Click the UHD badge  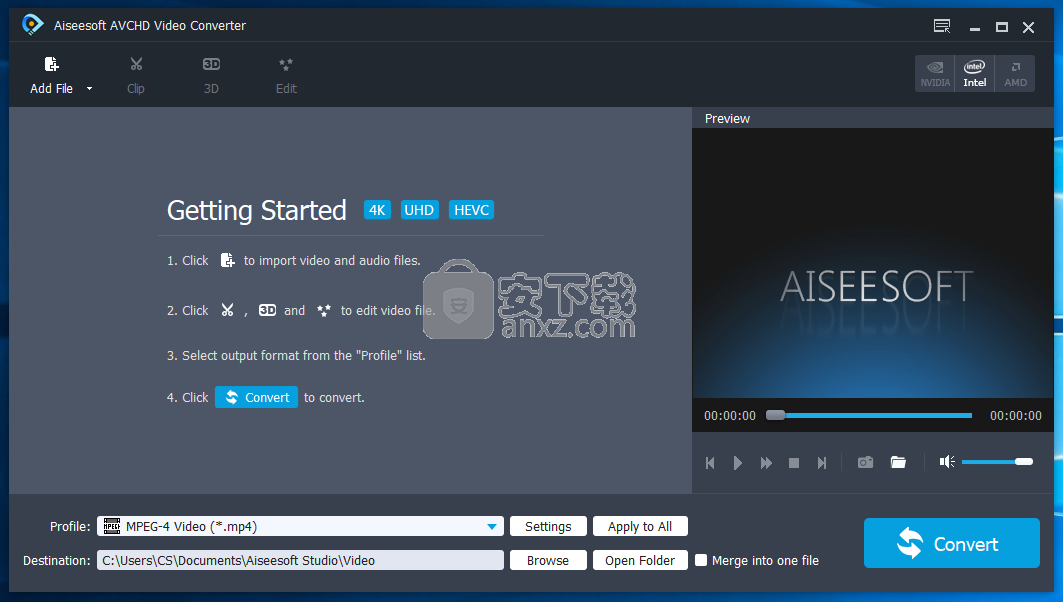419,210
